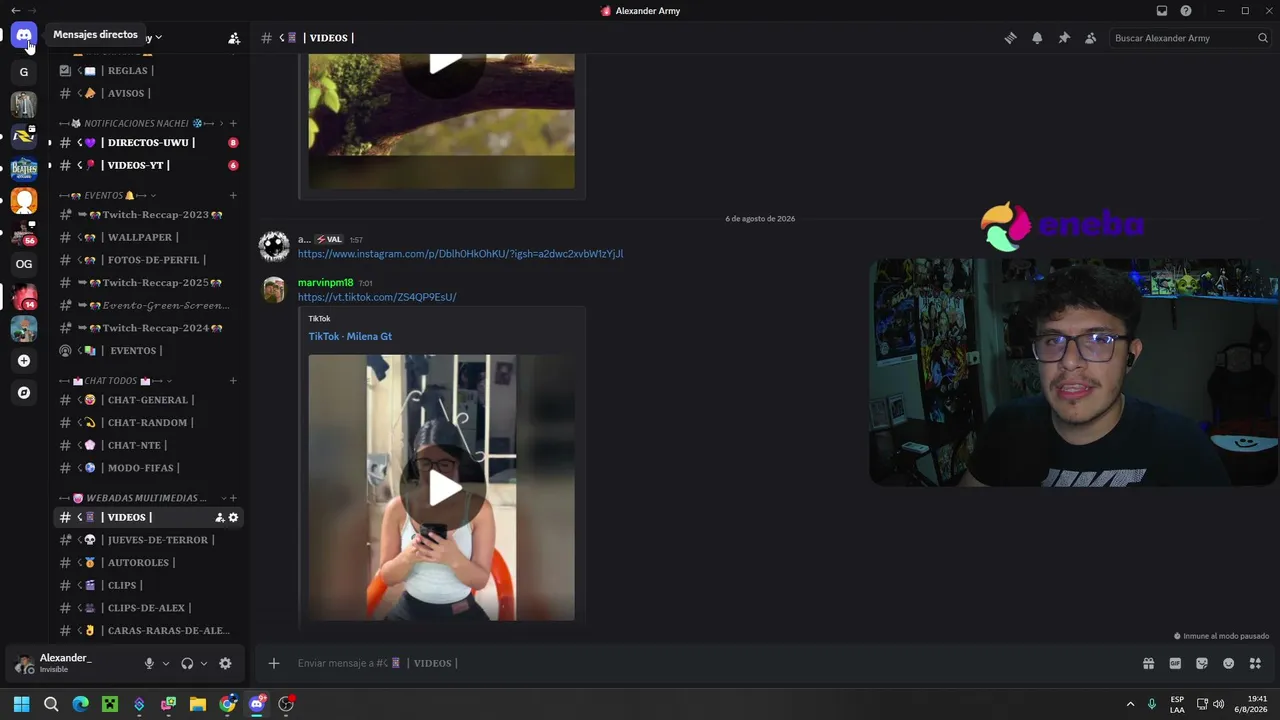Open the TikTok · Milena Gt embed title
The height and width of the screenshot is (720, 1280).
[350, 337]
